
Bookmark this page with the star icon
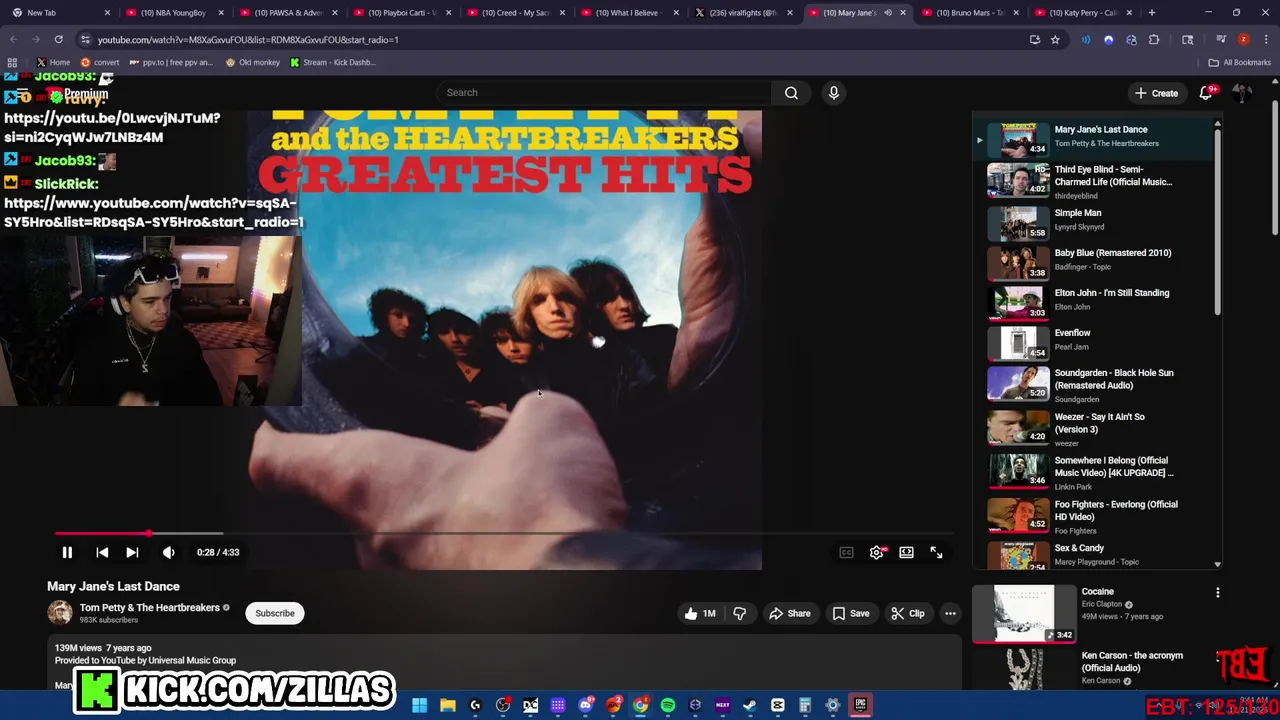tap(1055, 39)
